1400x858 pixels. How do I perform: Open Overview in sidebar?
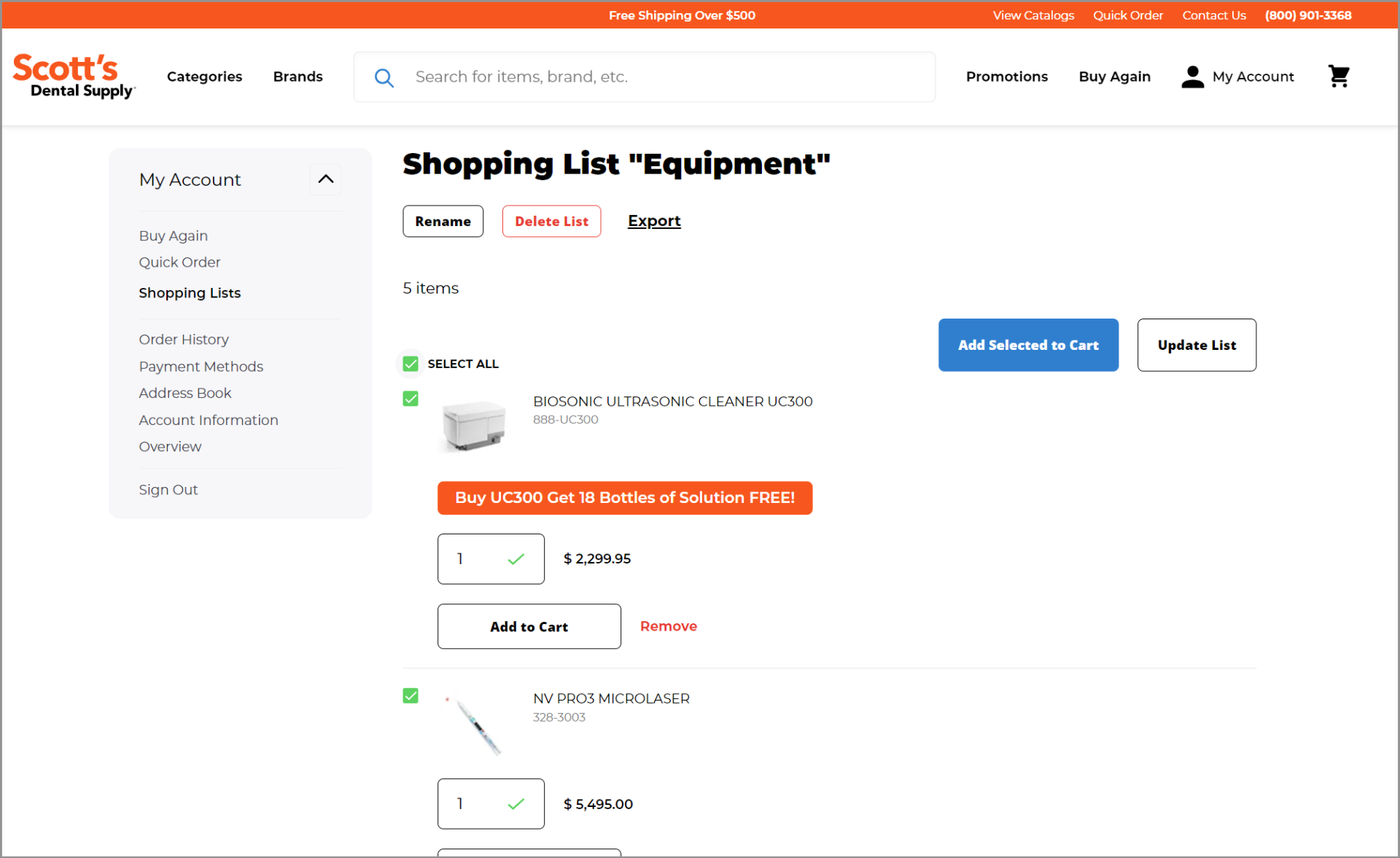(x=170, y=447)
